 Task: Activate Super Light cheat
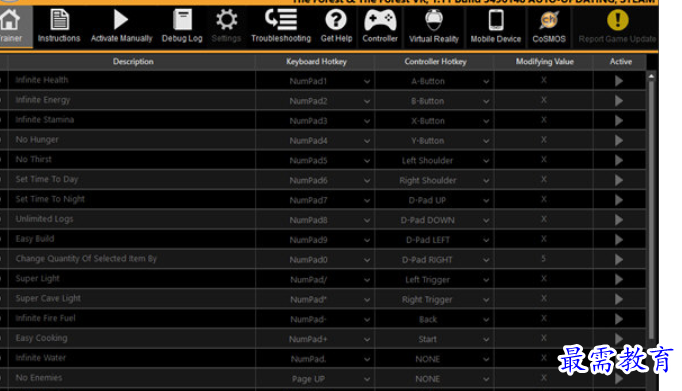point(619,280)
